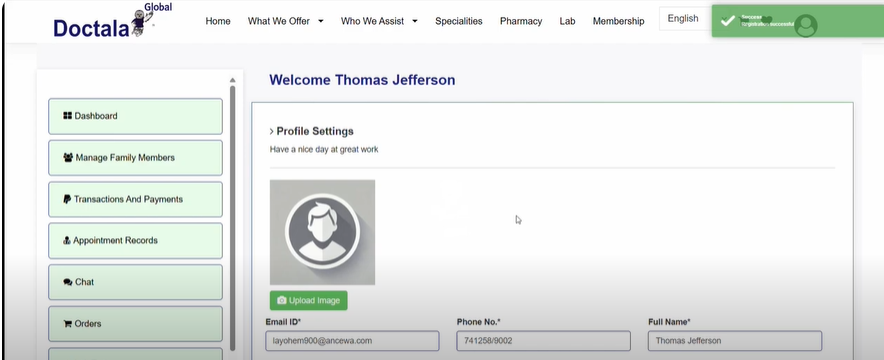Open Manage Family Members section
The image size is (884, 360).
click(135, 158)
